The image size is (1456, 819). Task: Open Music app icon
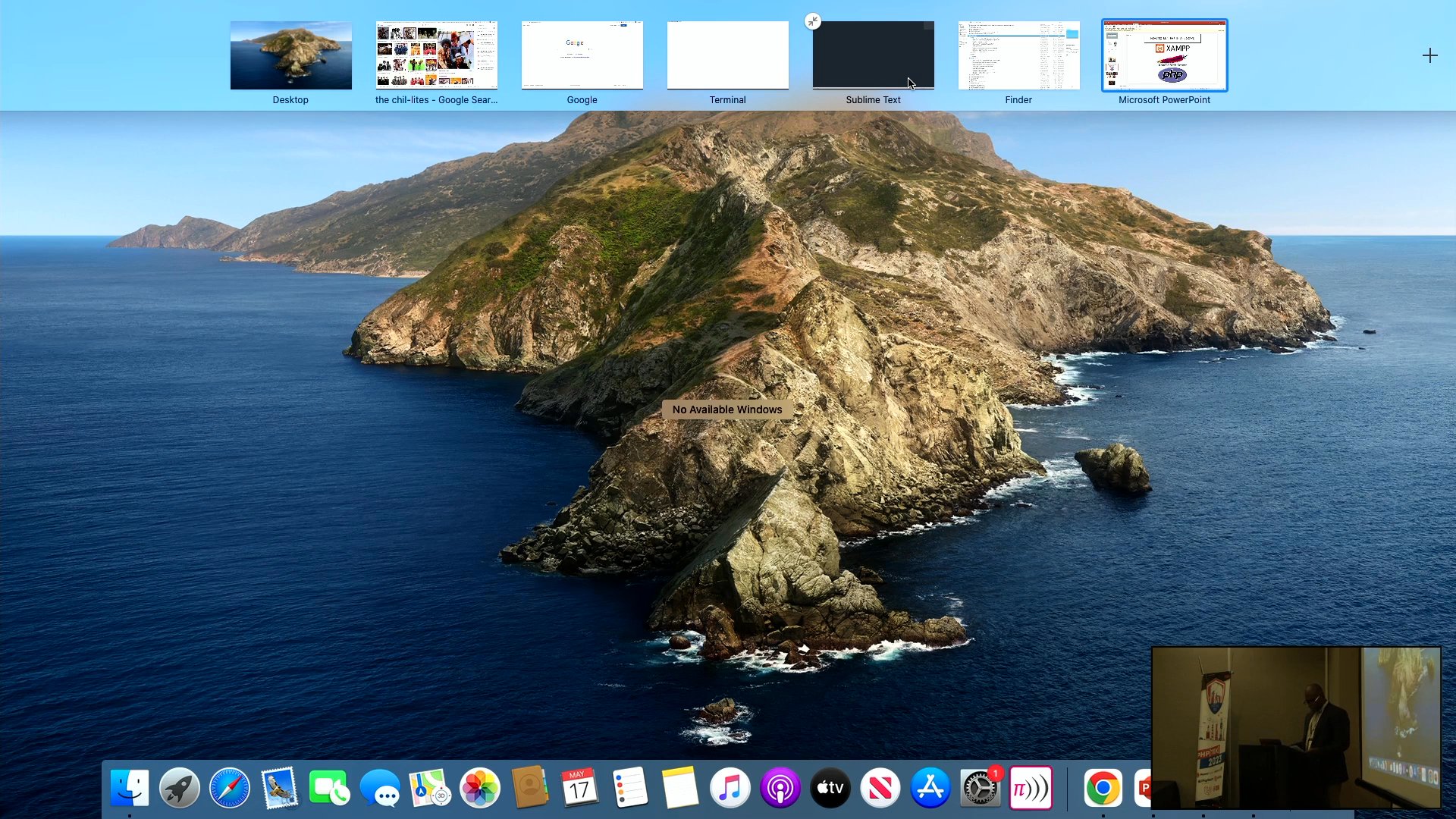[x=730, y=788]
